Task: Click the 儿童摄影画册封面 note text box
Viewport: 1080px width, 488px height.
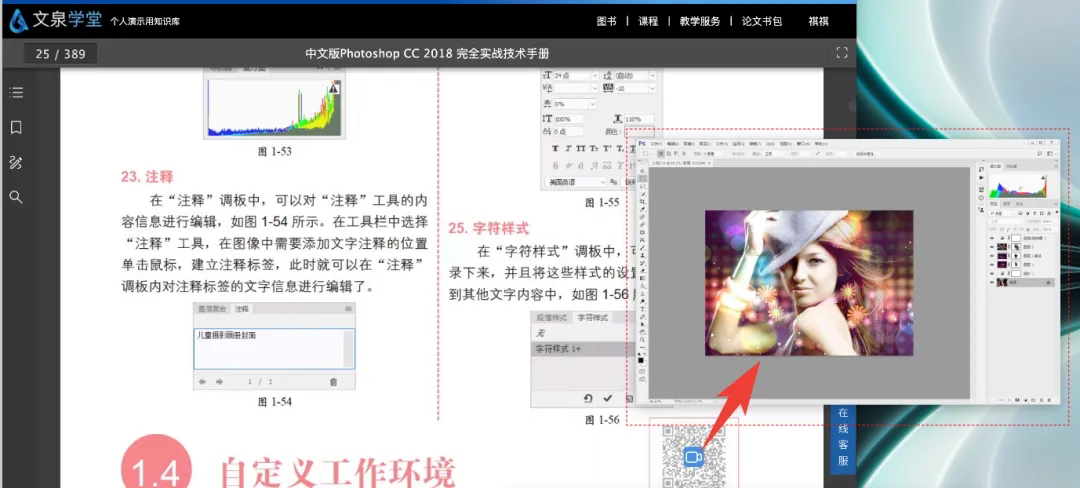Action: point(274,348)
